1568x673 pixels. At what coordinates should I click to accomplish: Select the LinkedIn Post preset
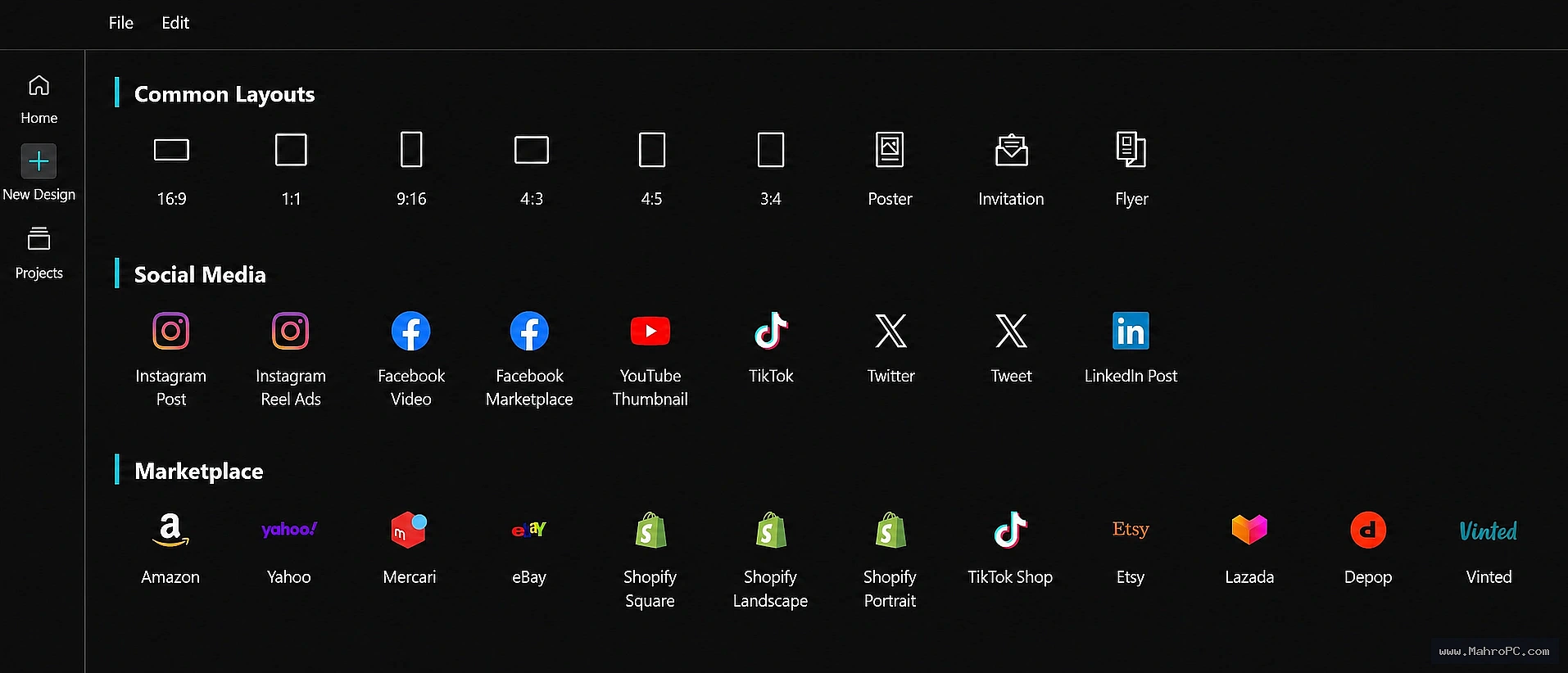point(1131,347)
